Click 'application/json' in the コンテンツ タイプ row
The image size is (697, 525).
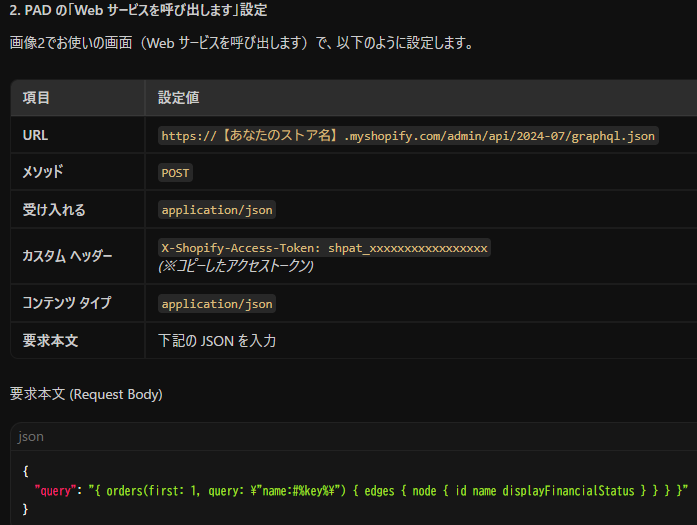click(217, 304)
